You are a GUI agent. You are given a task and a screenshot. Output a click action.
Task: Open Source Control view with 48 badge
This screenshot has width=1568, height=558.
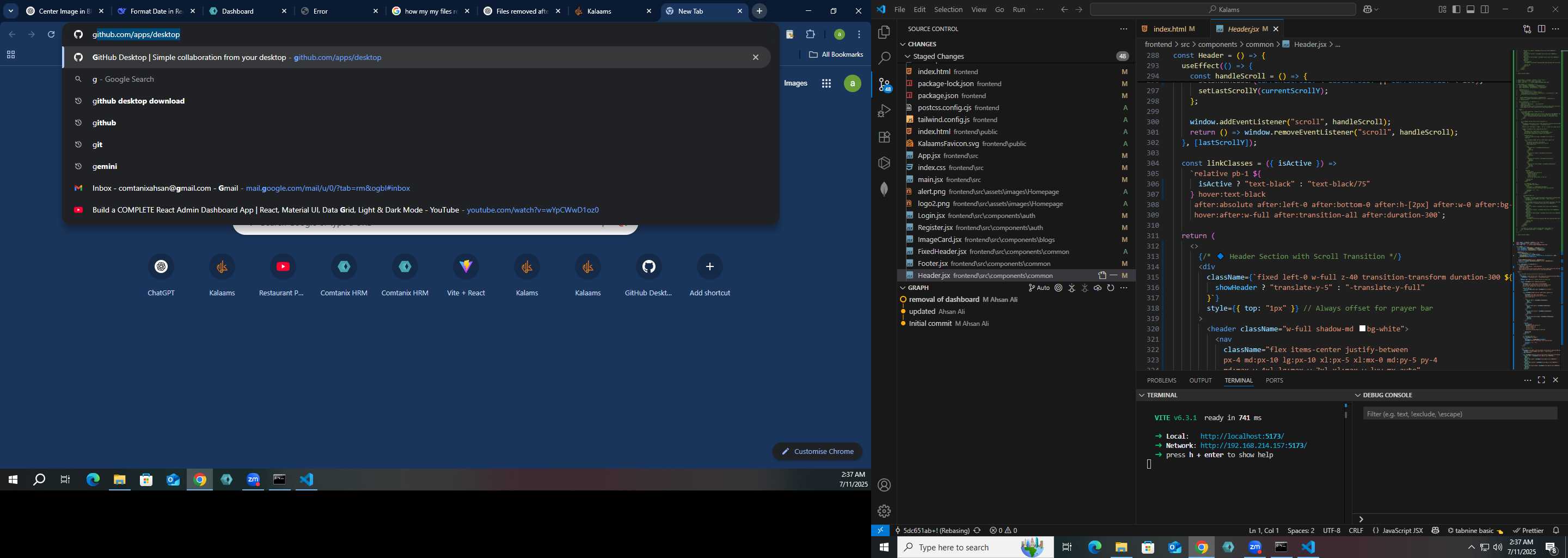pyautogui.click(x=884, y=84)
